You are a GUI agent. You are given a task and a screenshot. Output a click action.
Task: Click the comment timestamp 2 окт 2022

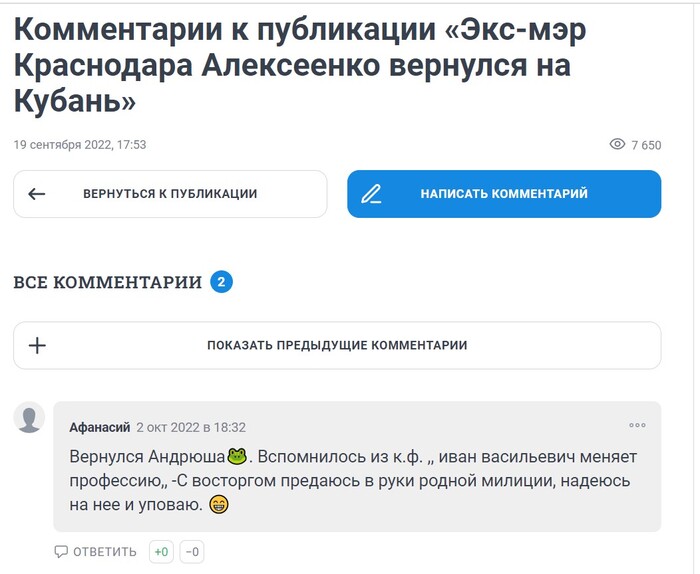click(x=191, y=428)
